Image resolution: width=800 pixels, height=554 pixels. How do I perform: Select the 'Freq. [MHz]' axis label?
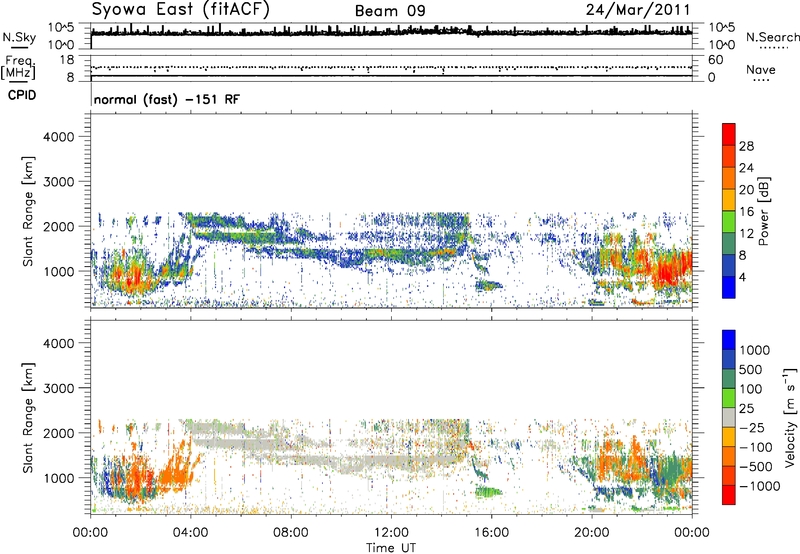click(x=18, y=68)
